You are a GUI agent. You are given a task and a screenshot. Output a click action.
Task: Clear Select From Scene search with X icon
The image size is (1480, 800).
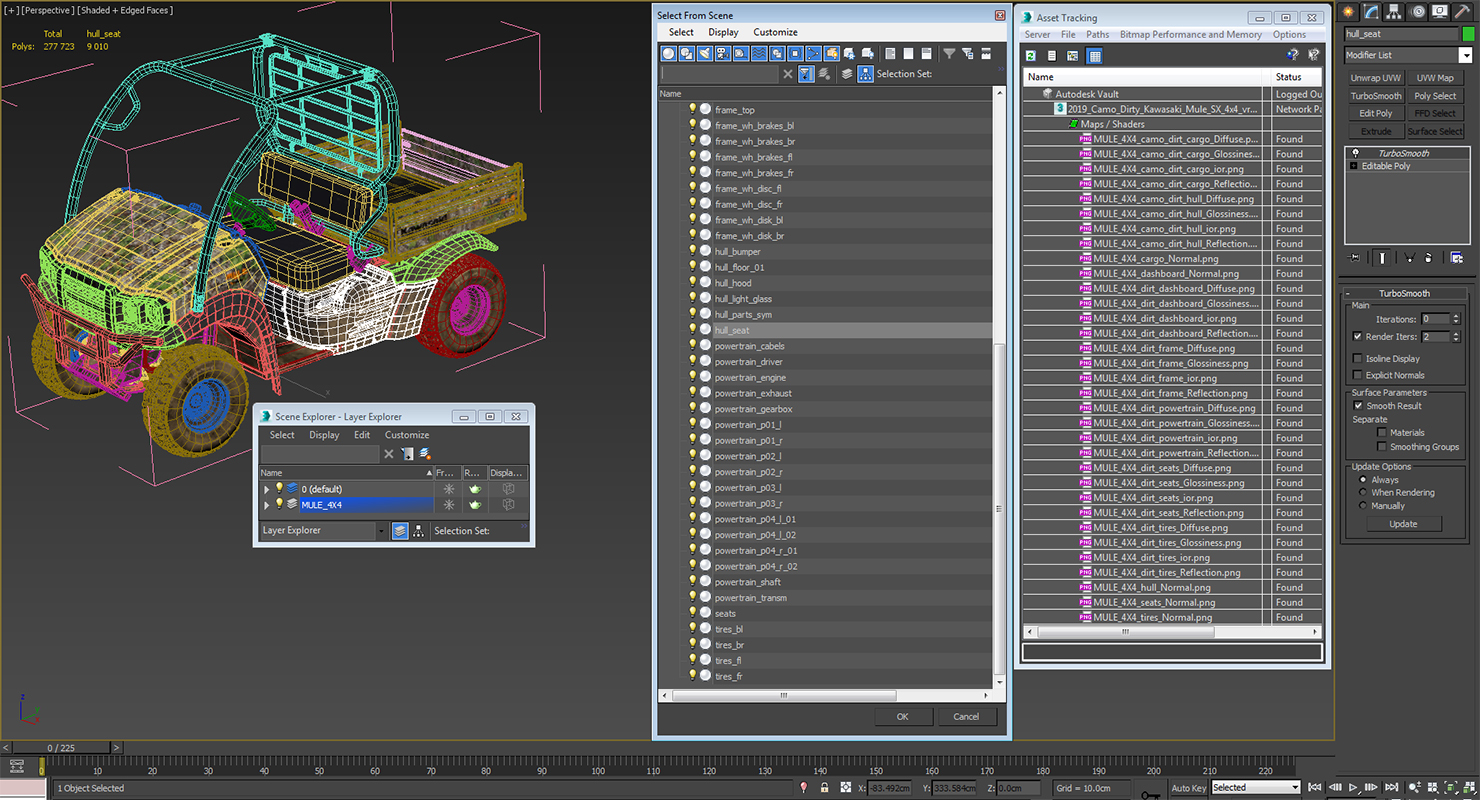788,74
